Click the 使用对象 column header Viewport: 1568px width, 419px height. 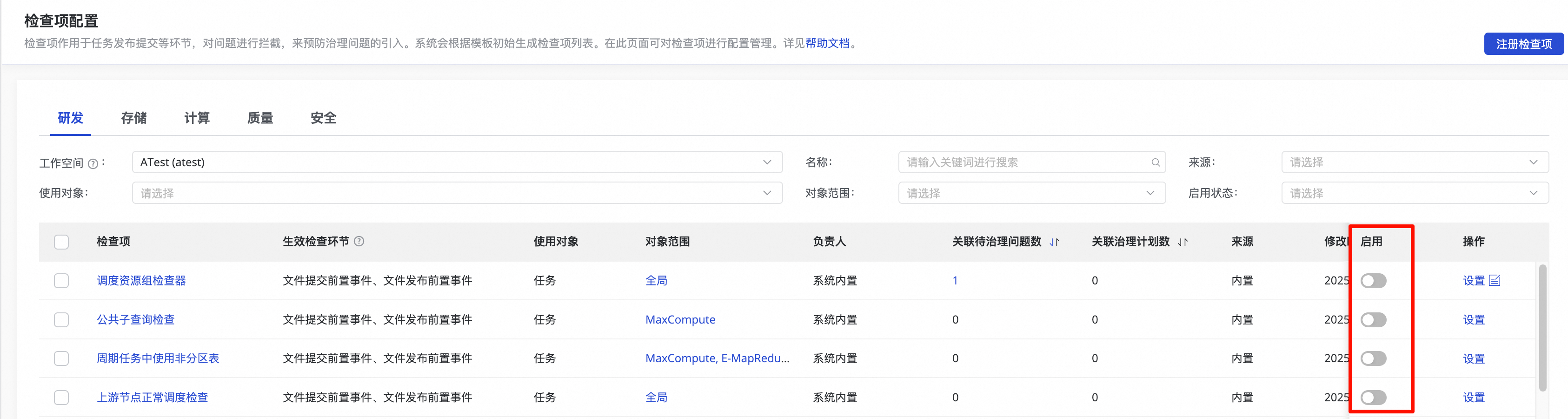[x=556, y=242]
